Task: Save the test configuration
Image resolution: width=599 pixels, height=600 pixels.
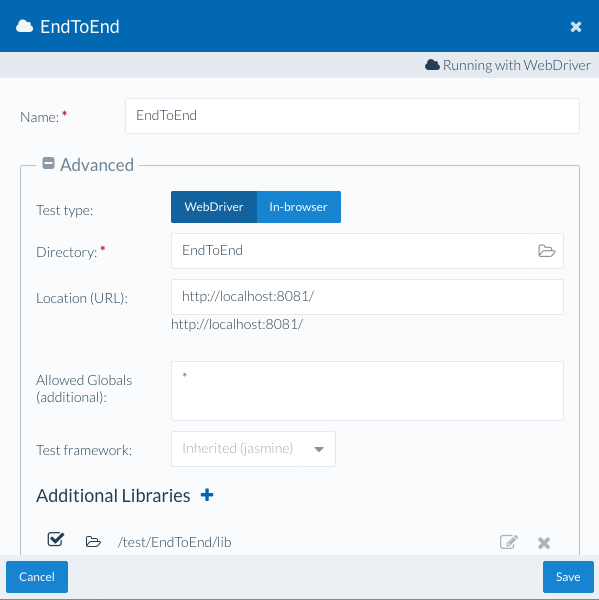Action: pyautogui.click(x=568, y=577)
